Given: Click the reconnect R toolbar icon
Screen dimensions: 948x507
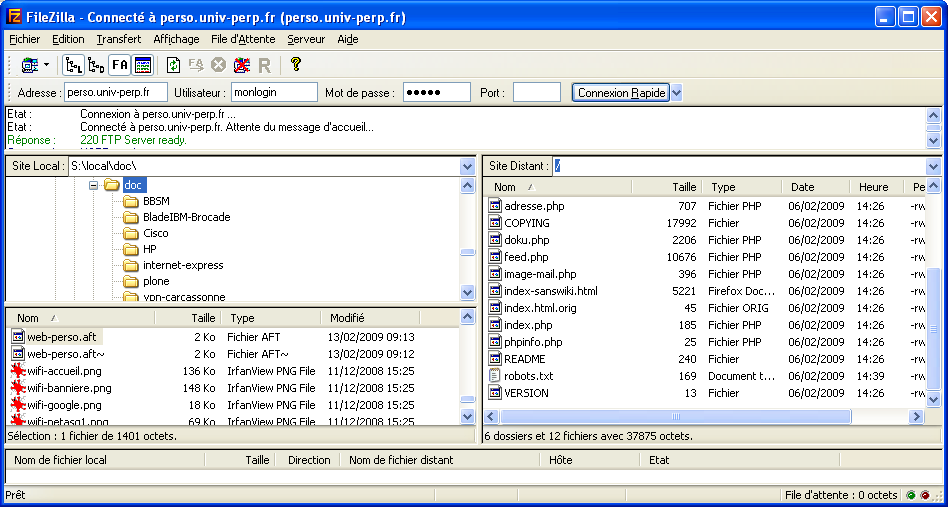Looking at the screenshot, I should 265,65.
